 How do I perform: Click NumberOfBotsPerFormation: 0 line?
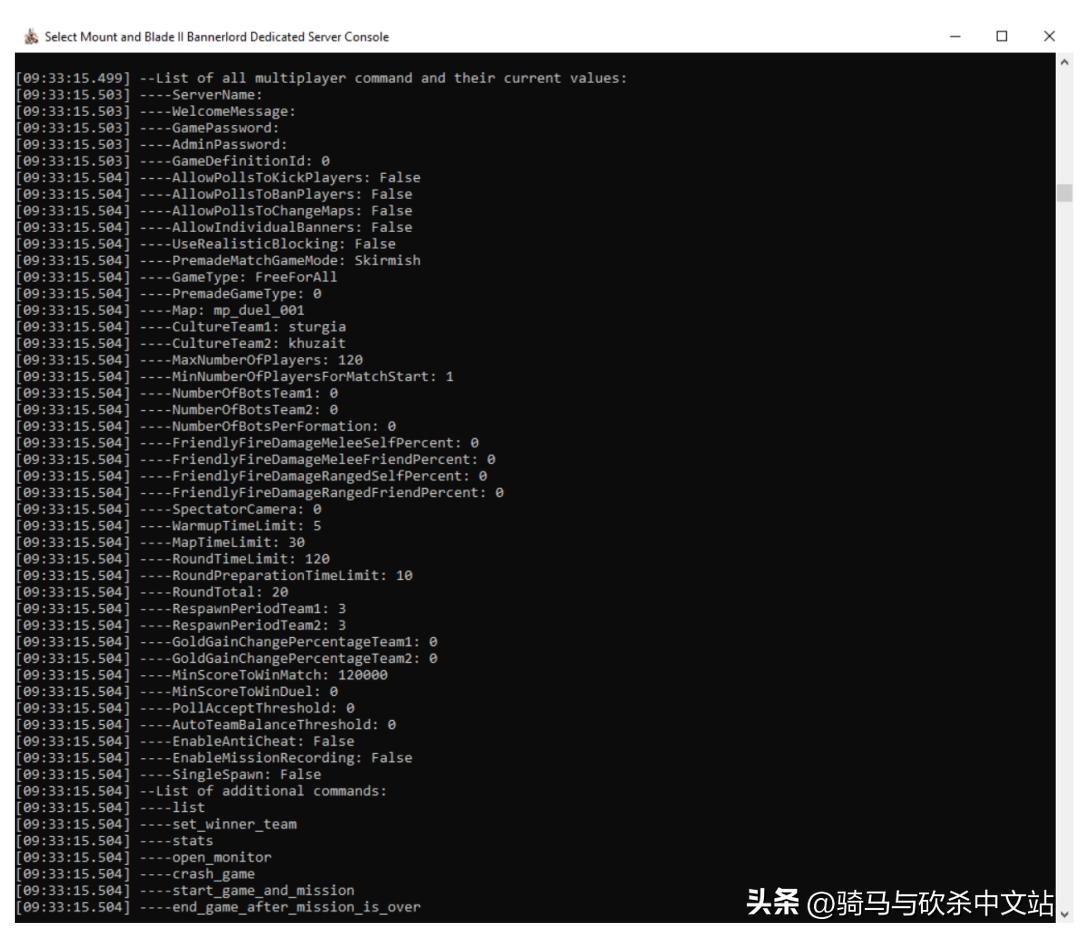[205, 426]
